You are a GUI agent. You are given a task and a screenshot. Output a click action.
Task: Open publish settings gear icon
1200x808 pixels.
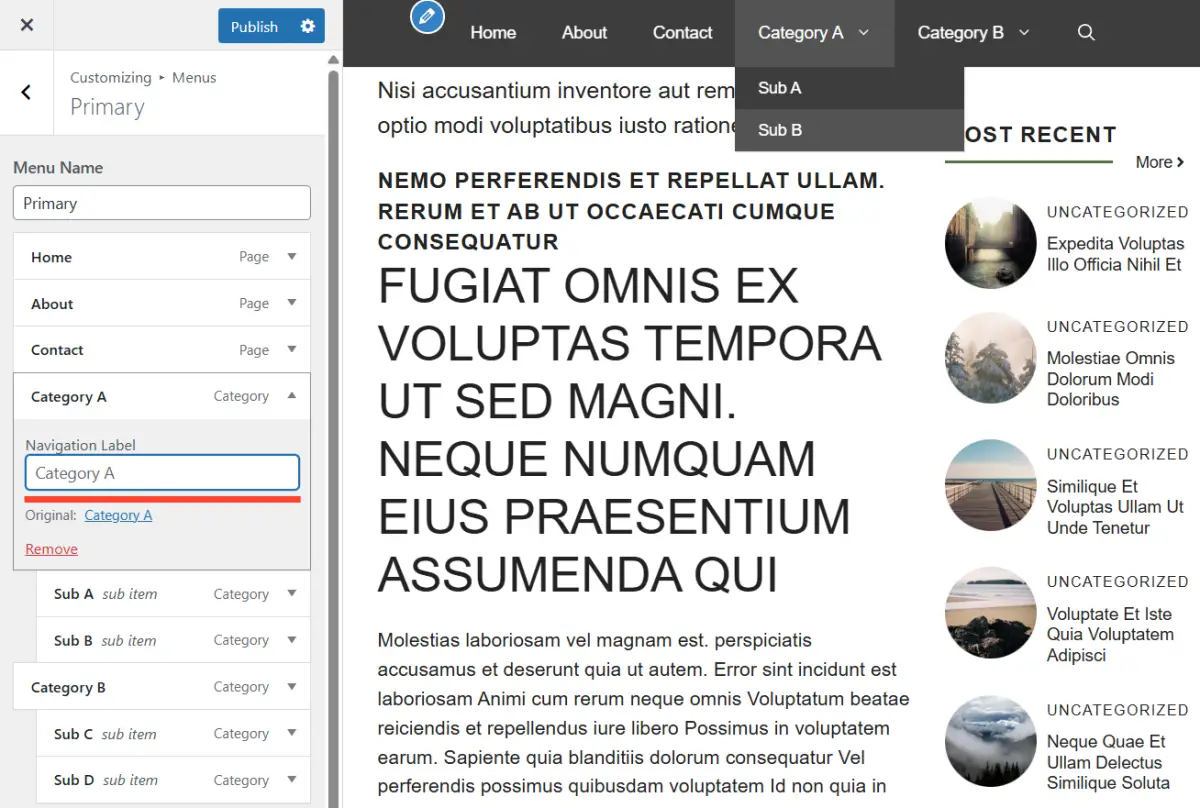(307, 26)
